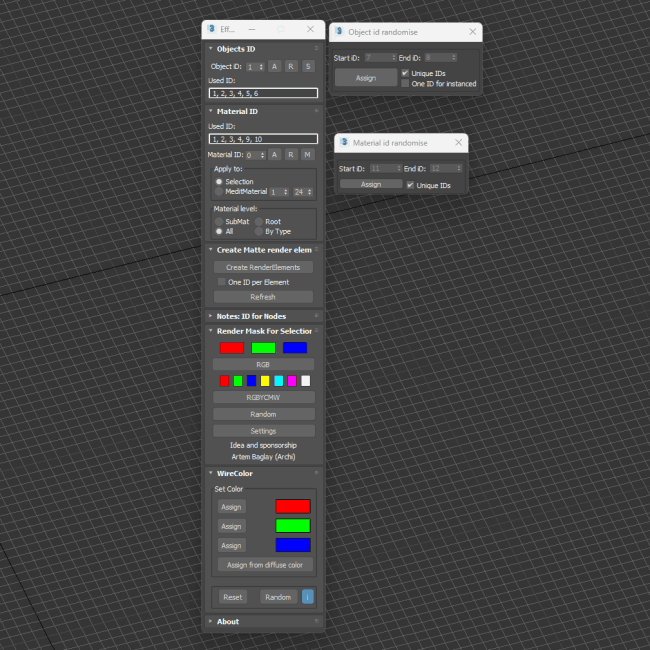
Task: Click Objects ID Used ID text field
Action: tap(263, 93)
